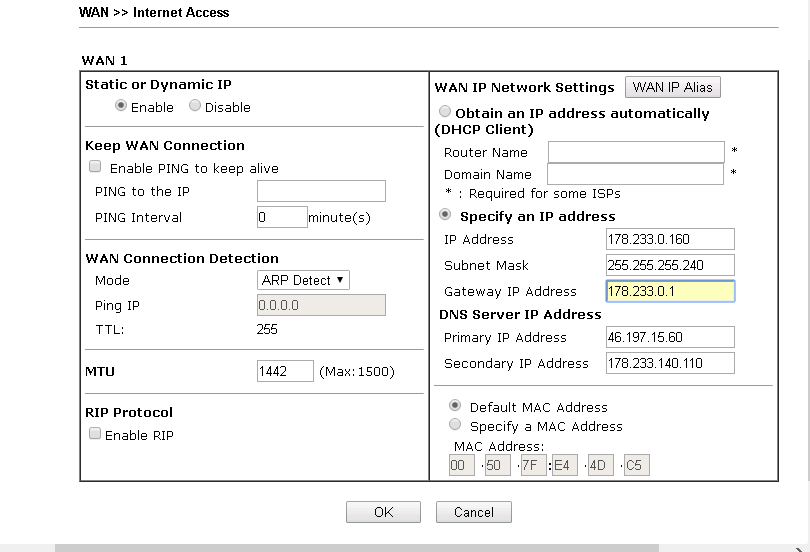Click the PING Interval minutes field
Viewport: 810px width, 552px height.
coord(282,217)
